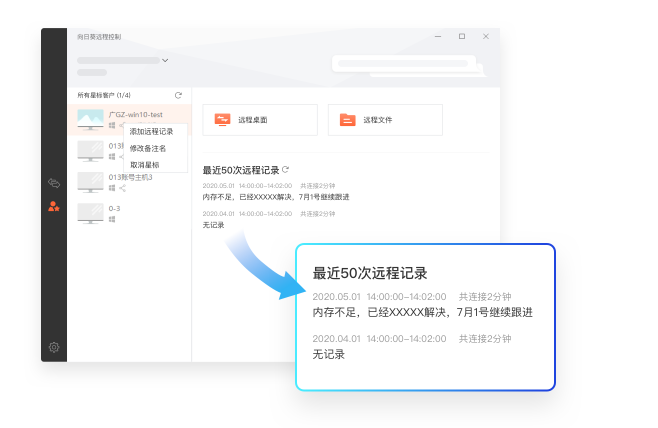This screenshot has height=428, width=658.
Task: Click the 远程文件 orange folder icon
Action: [347, 120]
